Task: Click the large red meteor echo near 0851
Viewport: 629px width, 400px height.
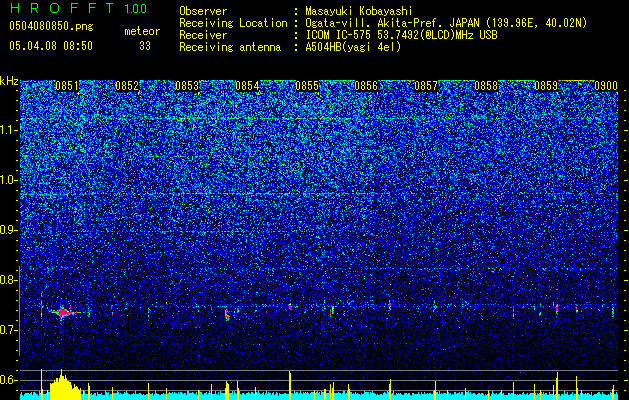Action: tap(63, 312)
